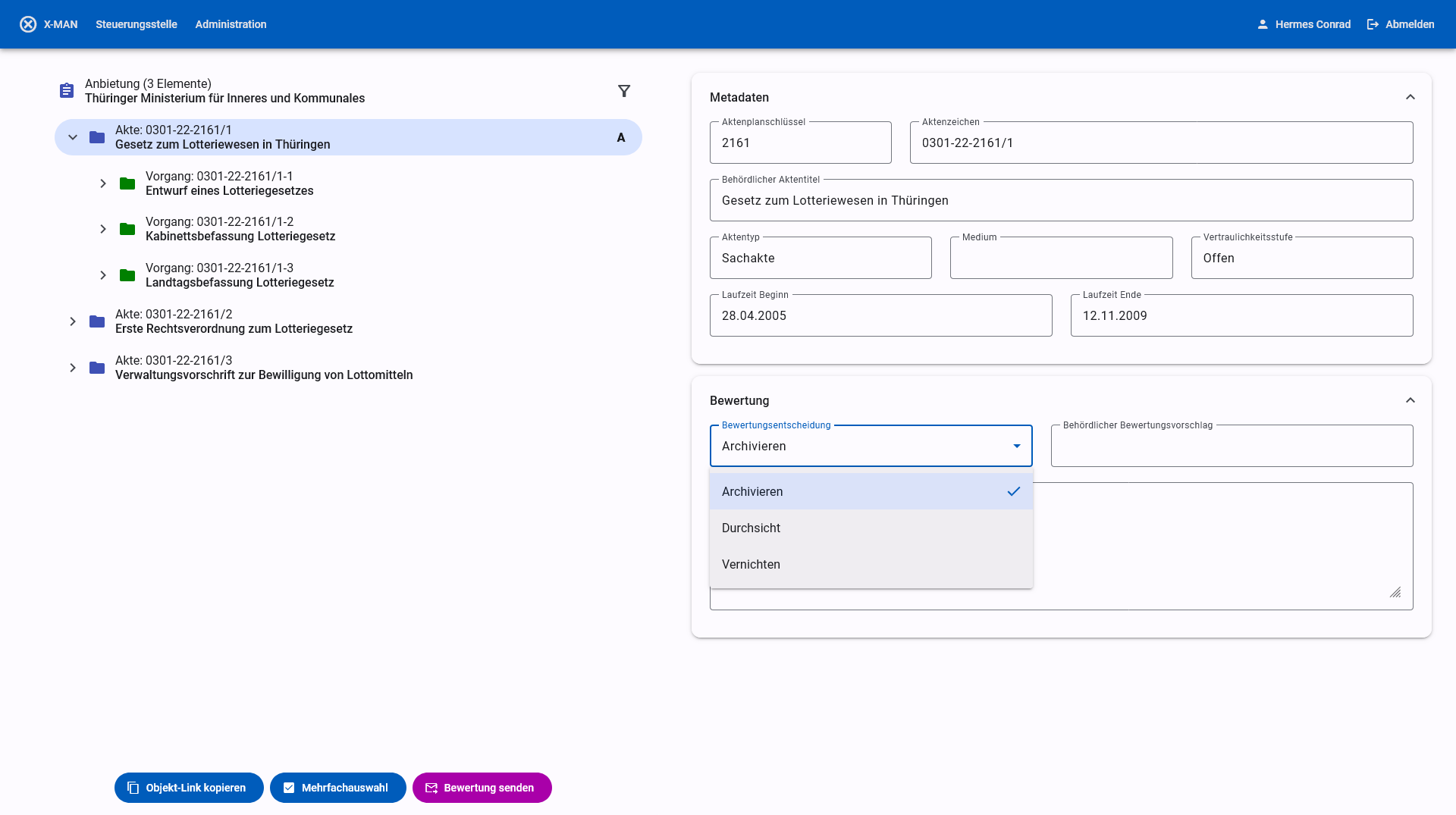
Task: Click the Laufzeit Ende date field
Action: 1242,315
